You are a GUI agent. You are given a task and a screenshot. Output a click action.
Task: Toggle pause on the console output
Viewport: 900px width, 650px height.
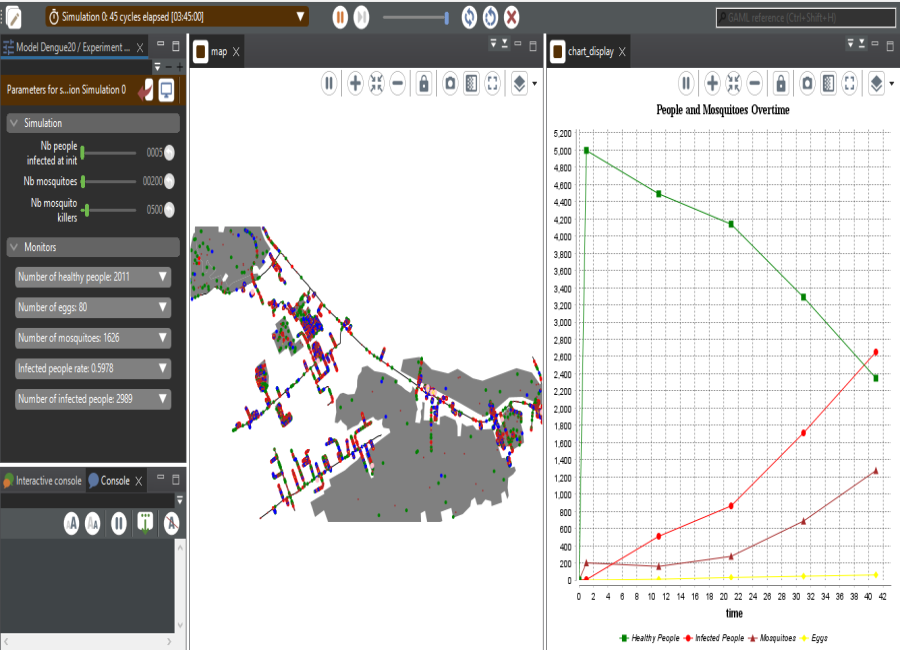(x=119, y=523)
